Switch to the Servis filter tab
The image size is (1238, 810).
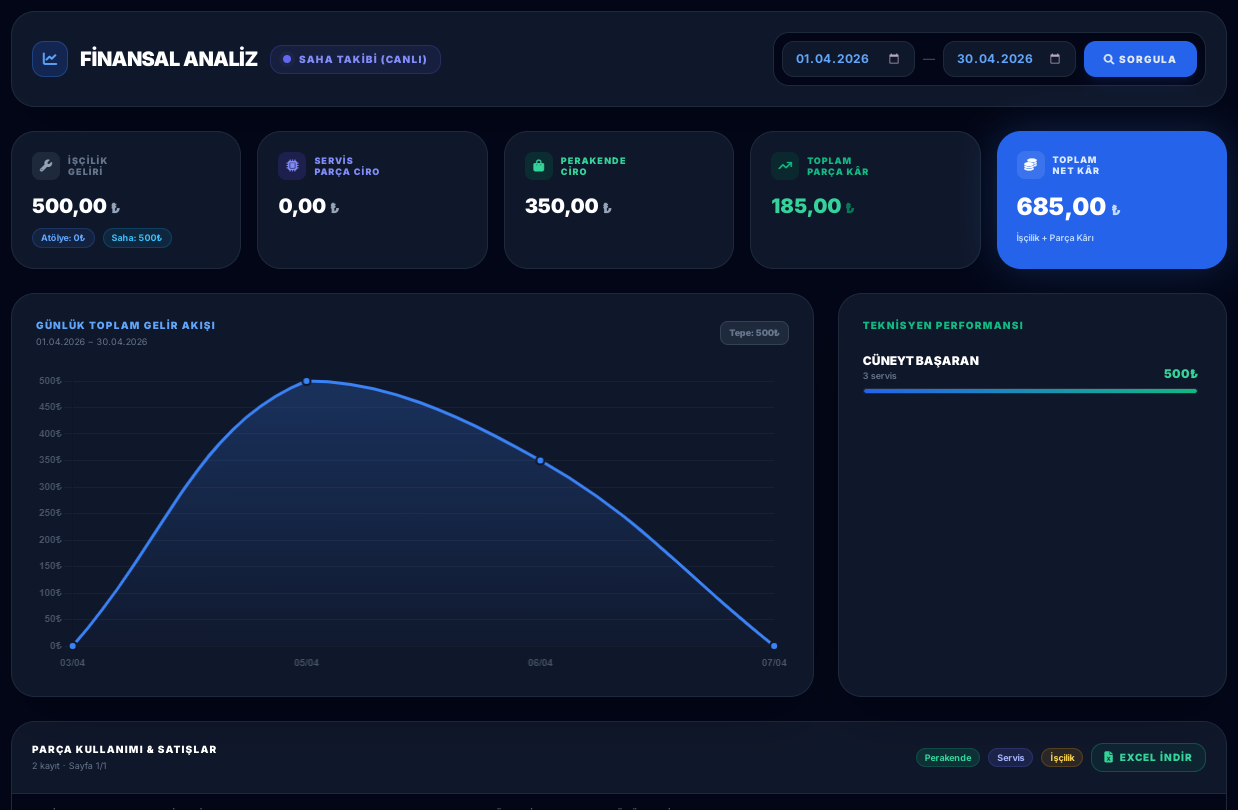[x=1010, y=757]
